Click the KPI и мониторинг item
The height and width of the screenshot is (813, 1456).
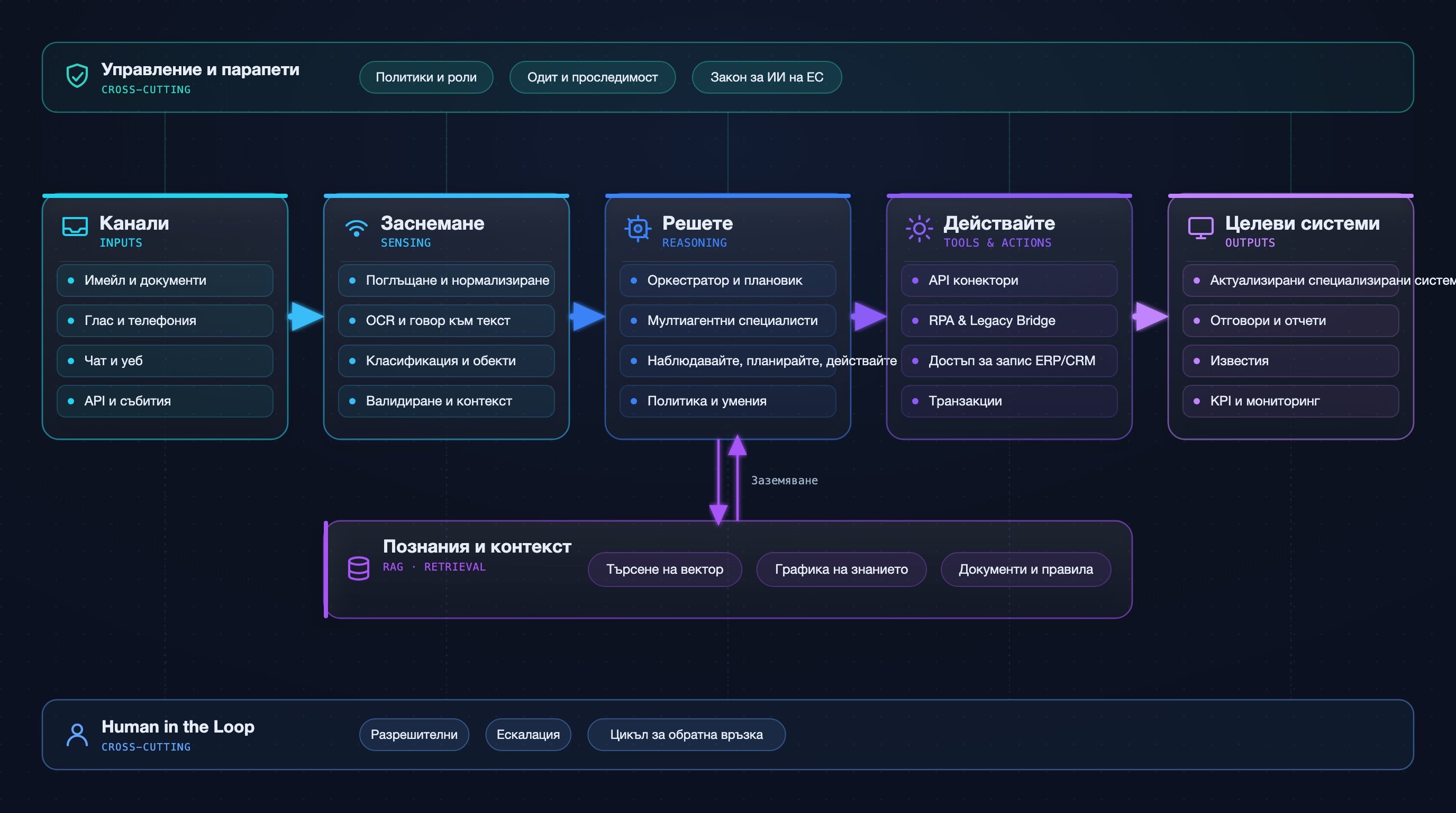[1291, 401]
